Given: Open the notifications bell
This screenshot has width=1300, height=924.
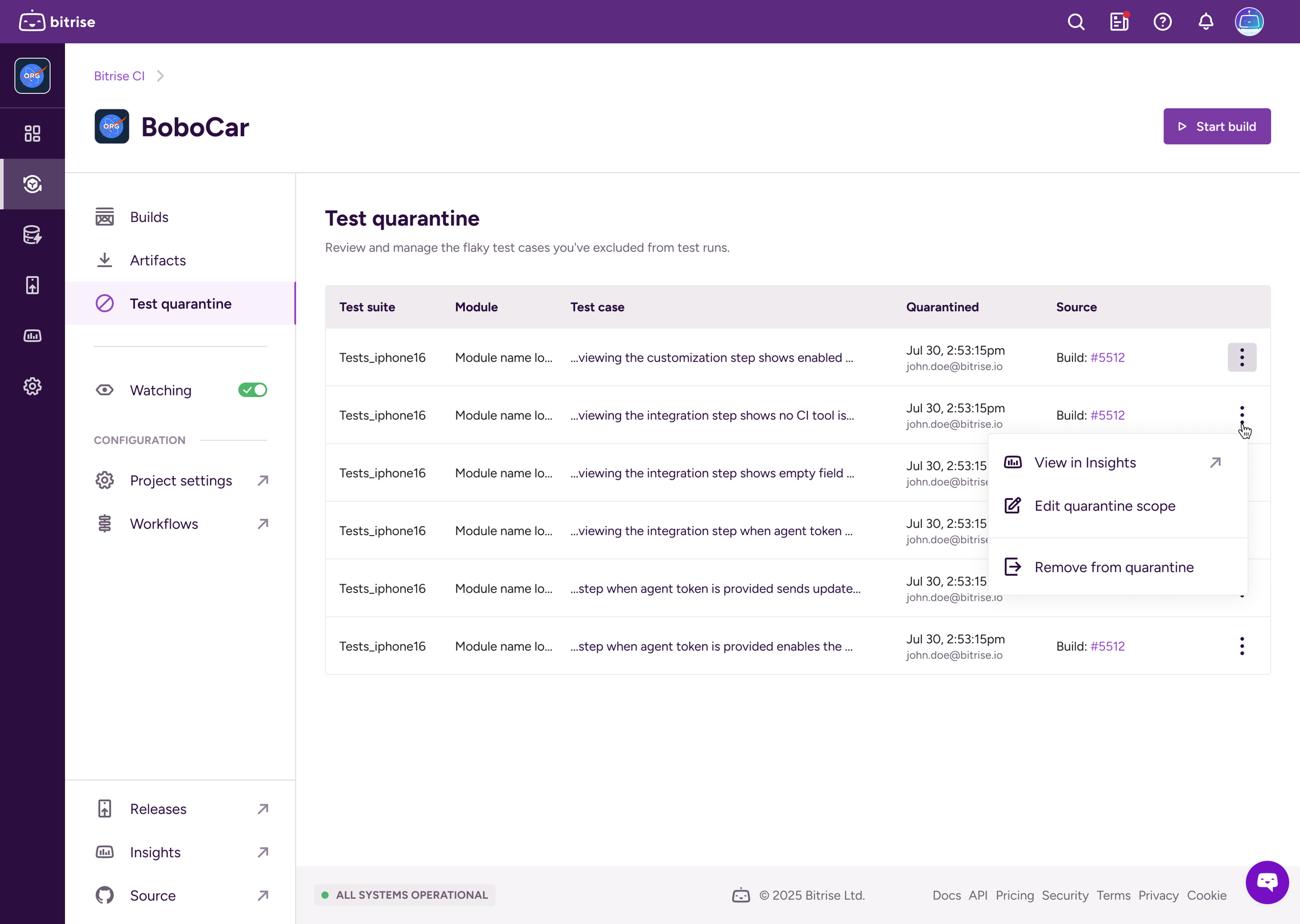Looking at the screenshot, I should (1206, 22).
